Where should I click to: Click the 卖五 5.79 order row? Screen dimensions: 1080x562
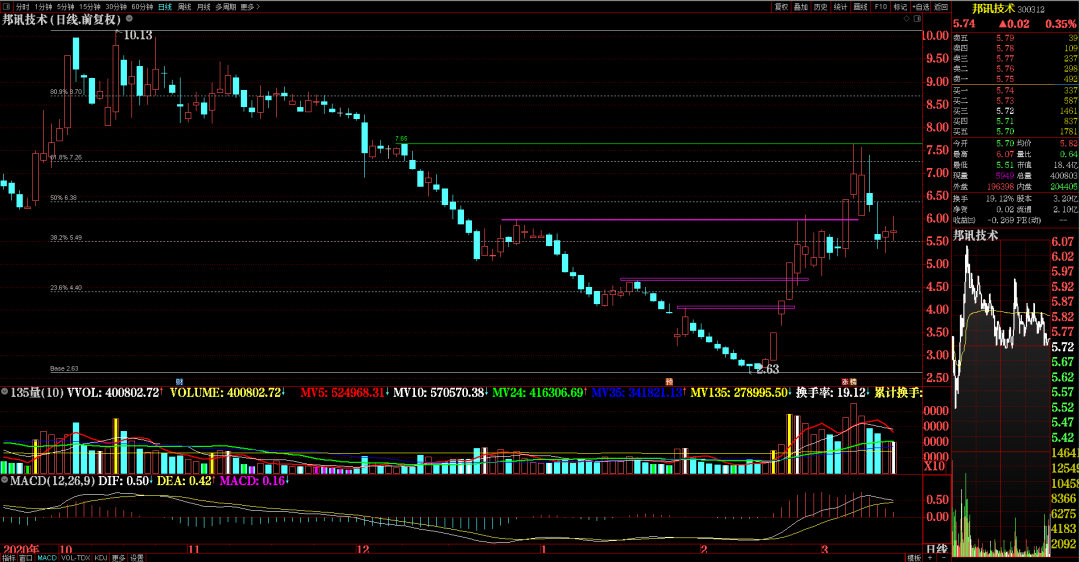[1015, 38]
